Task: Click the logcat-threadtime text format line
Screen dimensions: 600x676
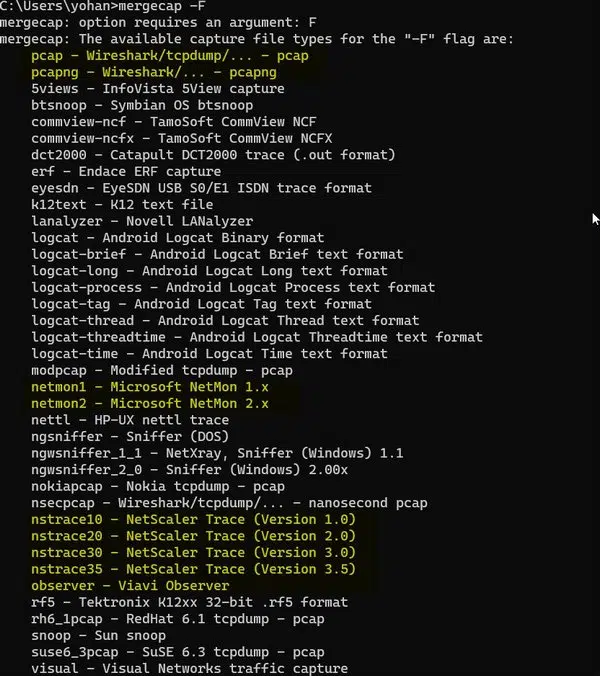Action: (x=256, y=337)
